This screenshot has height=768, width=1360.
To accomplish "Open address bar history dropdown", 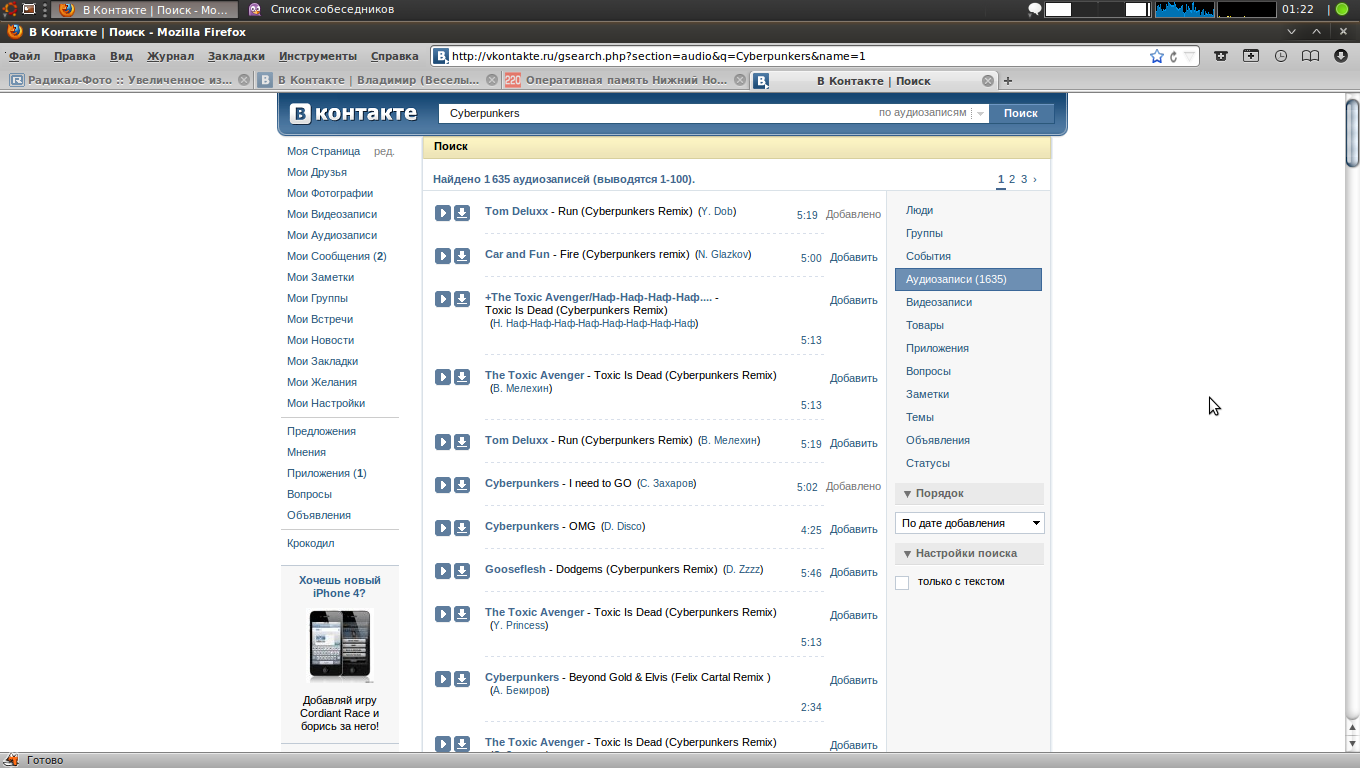I will [x=1189, y=56].
